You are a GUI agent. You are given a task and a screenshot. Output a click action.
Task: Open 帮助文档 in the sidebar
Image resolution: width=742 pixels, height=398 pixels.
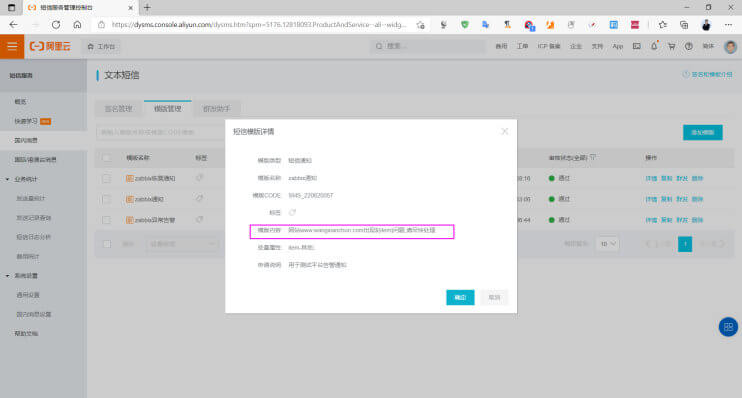[x=26, y=334]
